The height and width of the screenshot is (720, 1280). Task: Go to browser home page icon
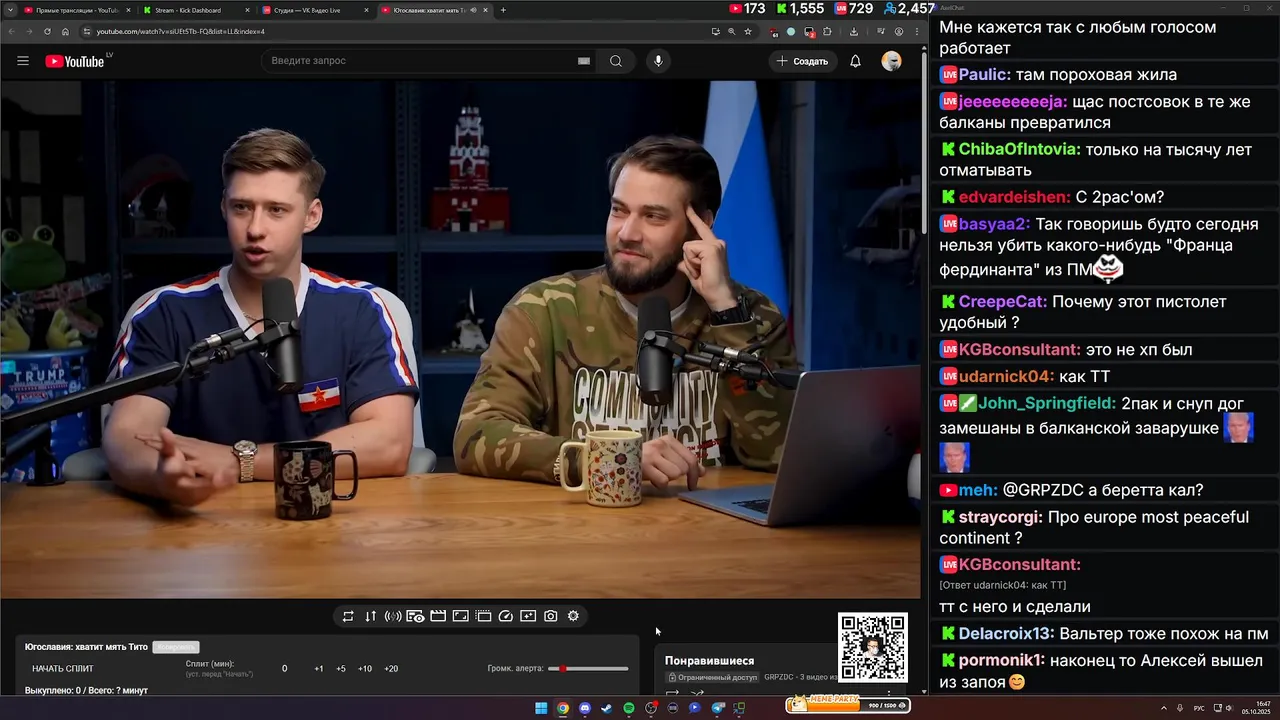pyautogui.click(x=65, y=31)
